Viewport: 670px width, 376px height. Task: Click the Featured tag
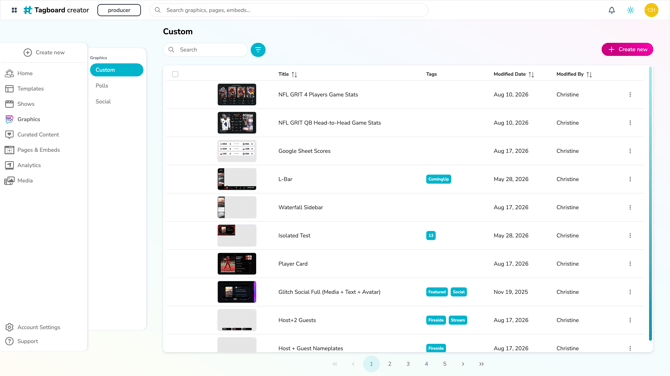click(x=437, y=292)
